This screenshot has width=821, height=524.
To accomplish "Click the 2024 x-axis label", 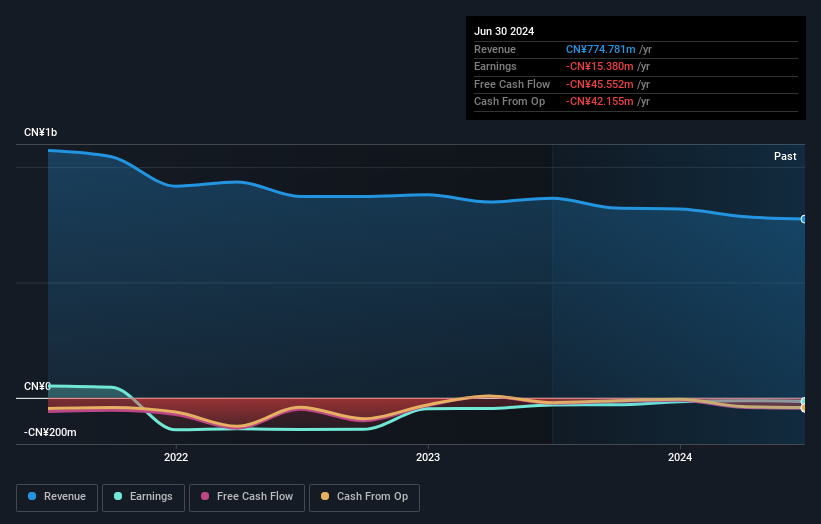I will 680,457.
